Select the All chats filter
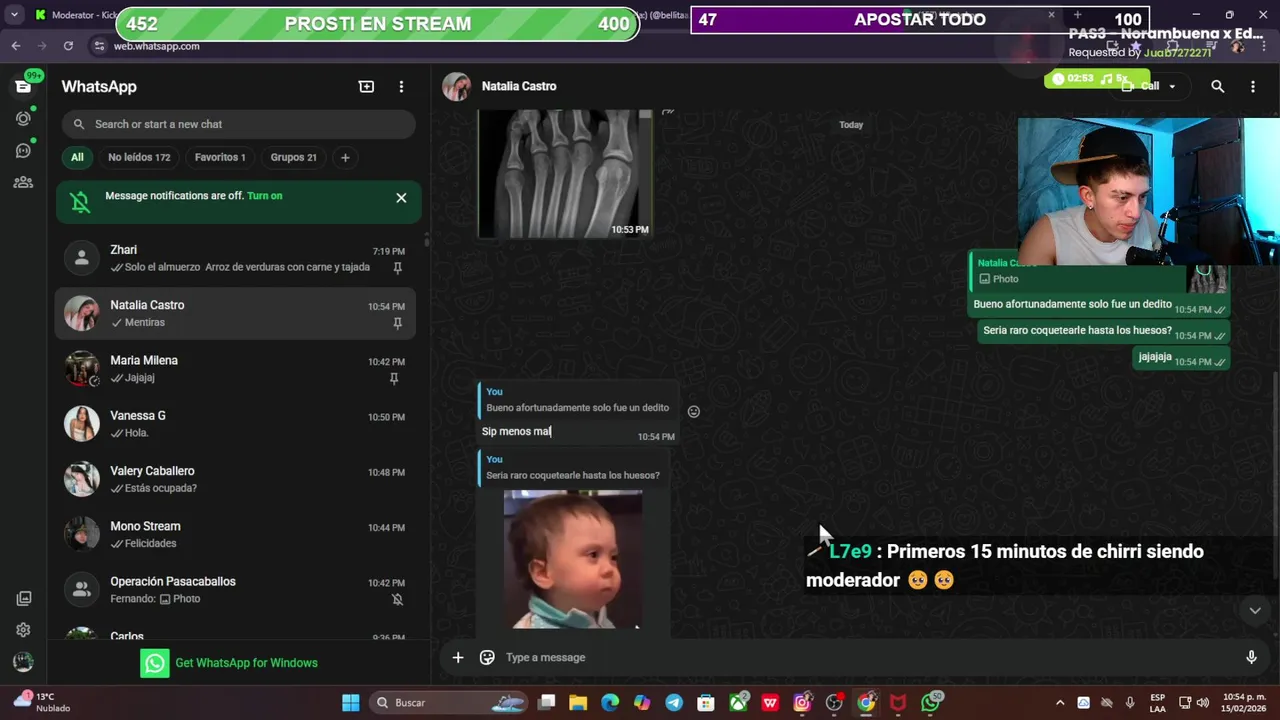Screen dimensions: 1280x720 77,157
